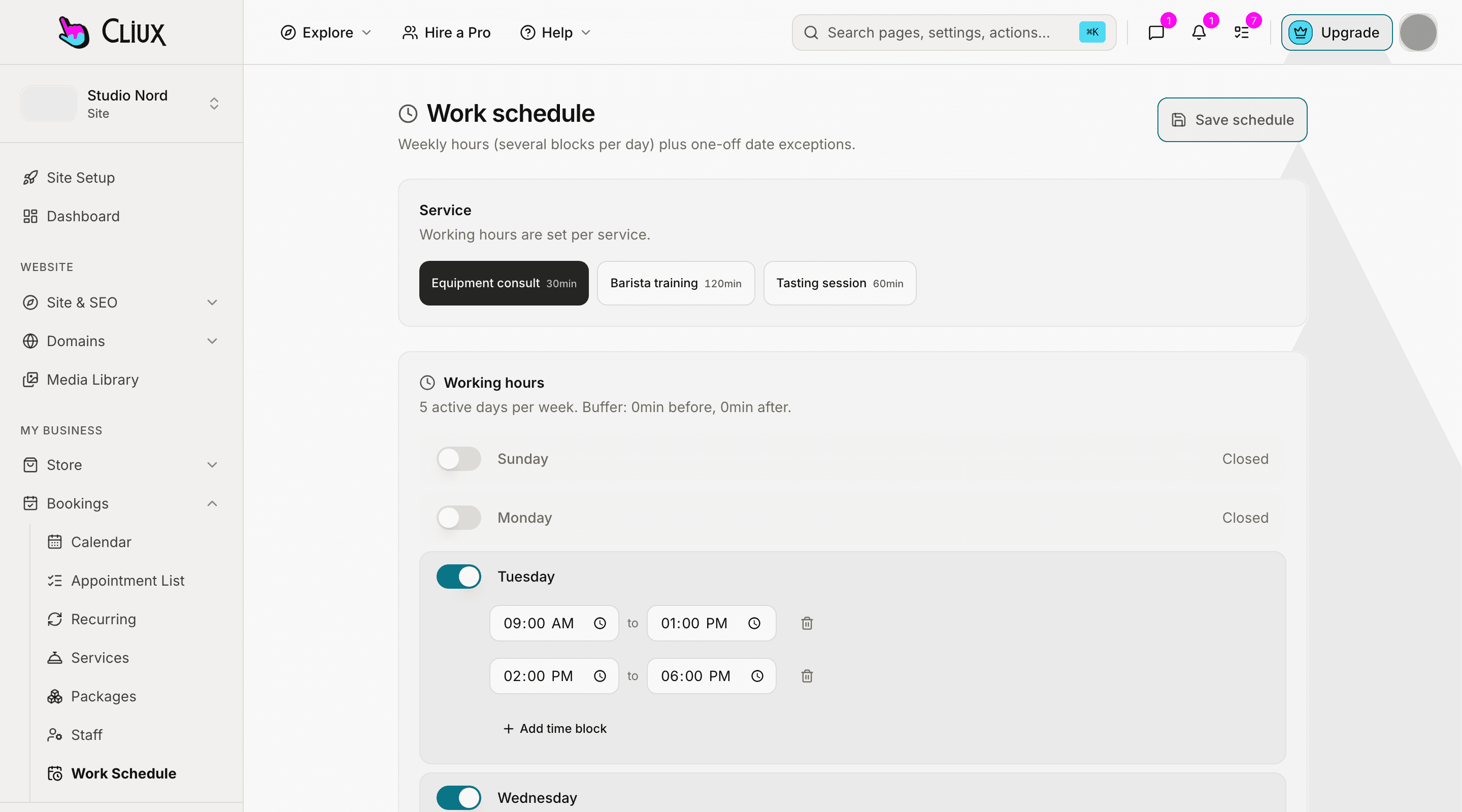Click the ⌘K shortcut badge

tap(1092, 32)
